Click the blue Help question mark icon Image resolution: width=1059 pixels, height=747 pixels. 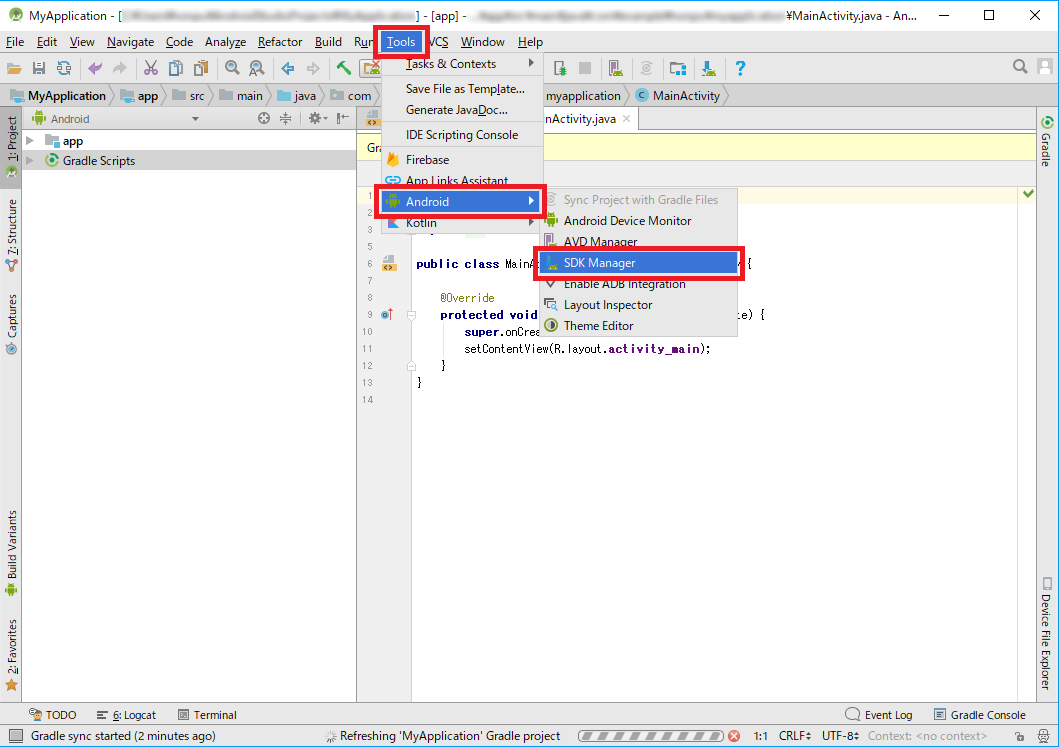(x=740, y=68)
